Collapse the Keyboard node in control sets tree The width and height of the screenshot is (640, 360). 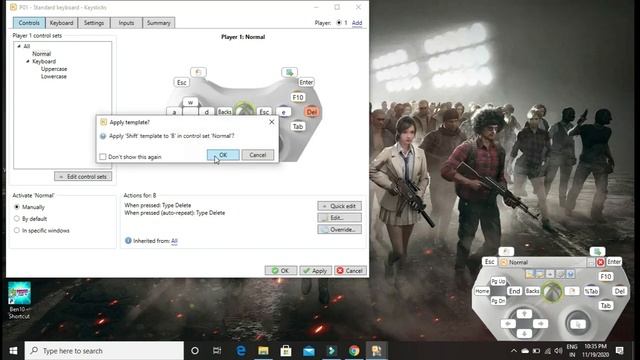point(28,61)
